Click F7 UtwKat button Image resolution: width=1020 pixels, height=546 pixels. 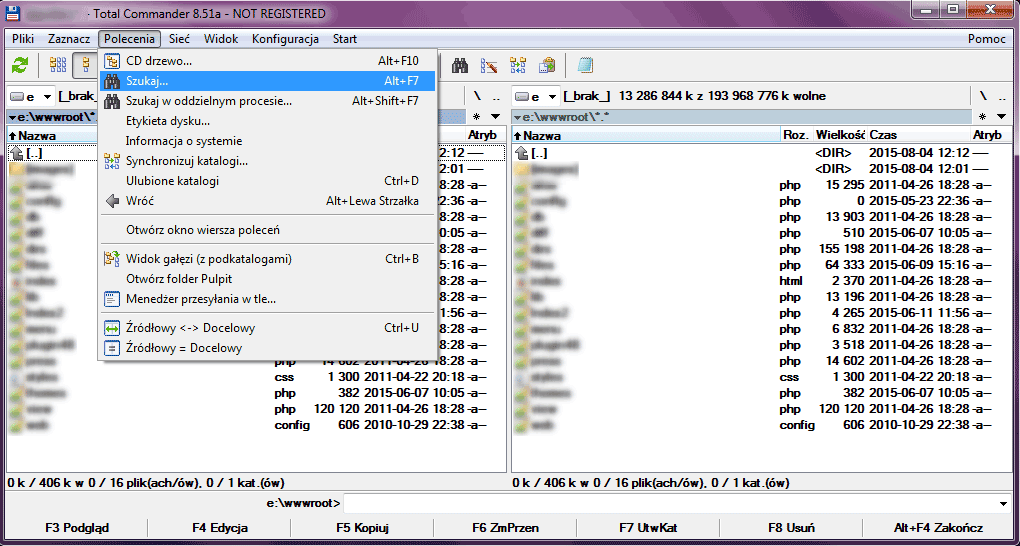click(x=648, y=528)
